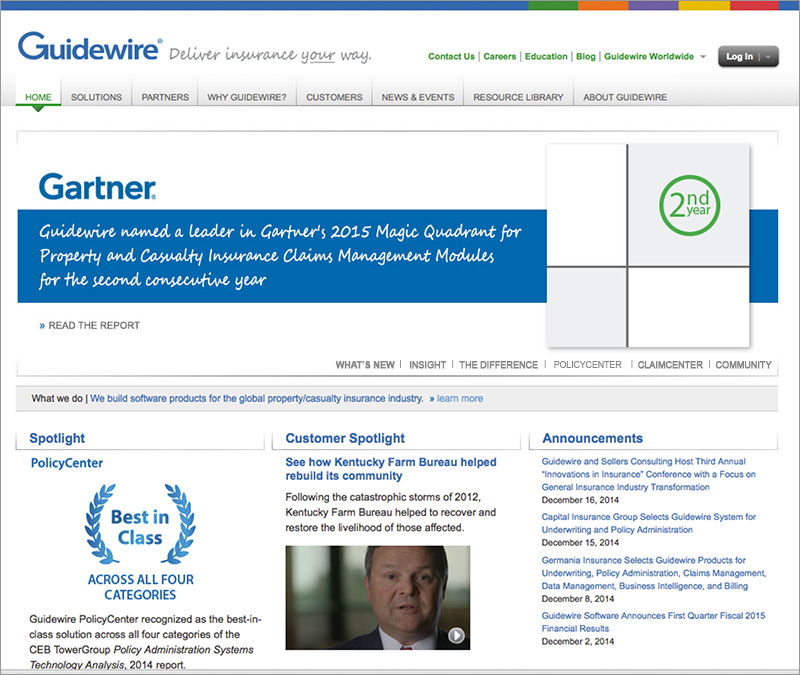The height and width of the screenshot is (675, 800).
Task: Click the green 2nd year badge
Action: [689, 205]
